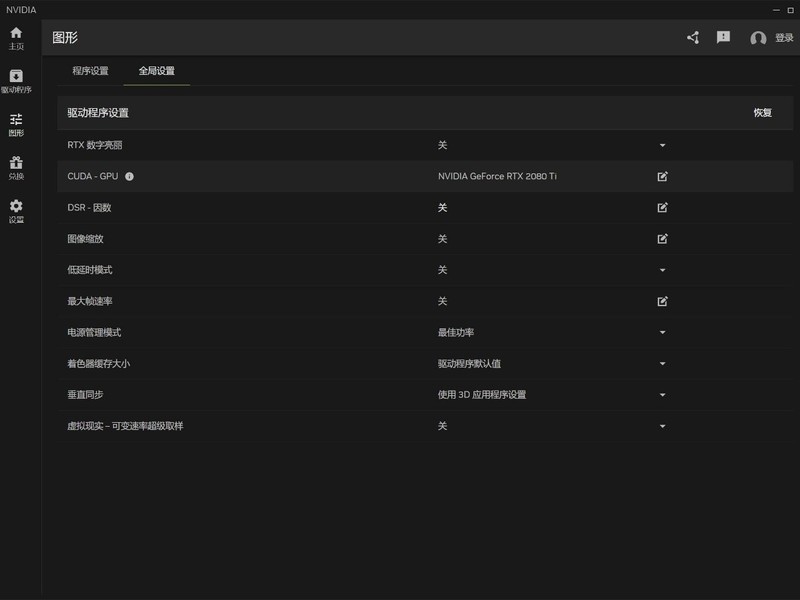This screenshot has height=600, width=800.
Task: Click the 登录 login link
Action: [x=784, y=38]
